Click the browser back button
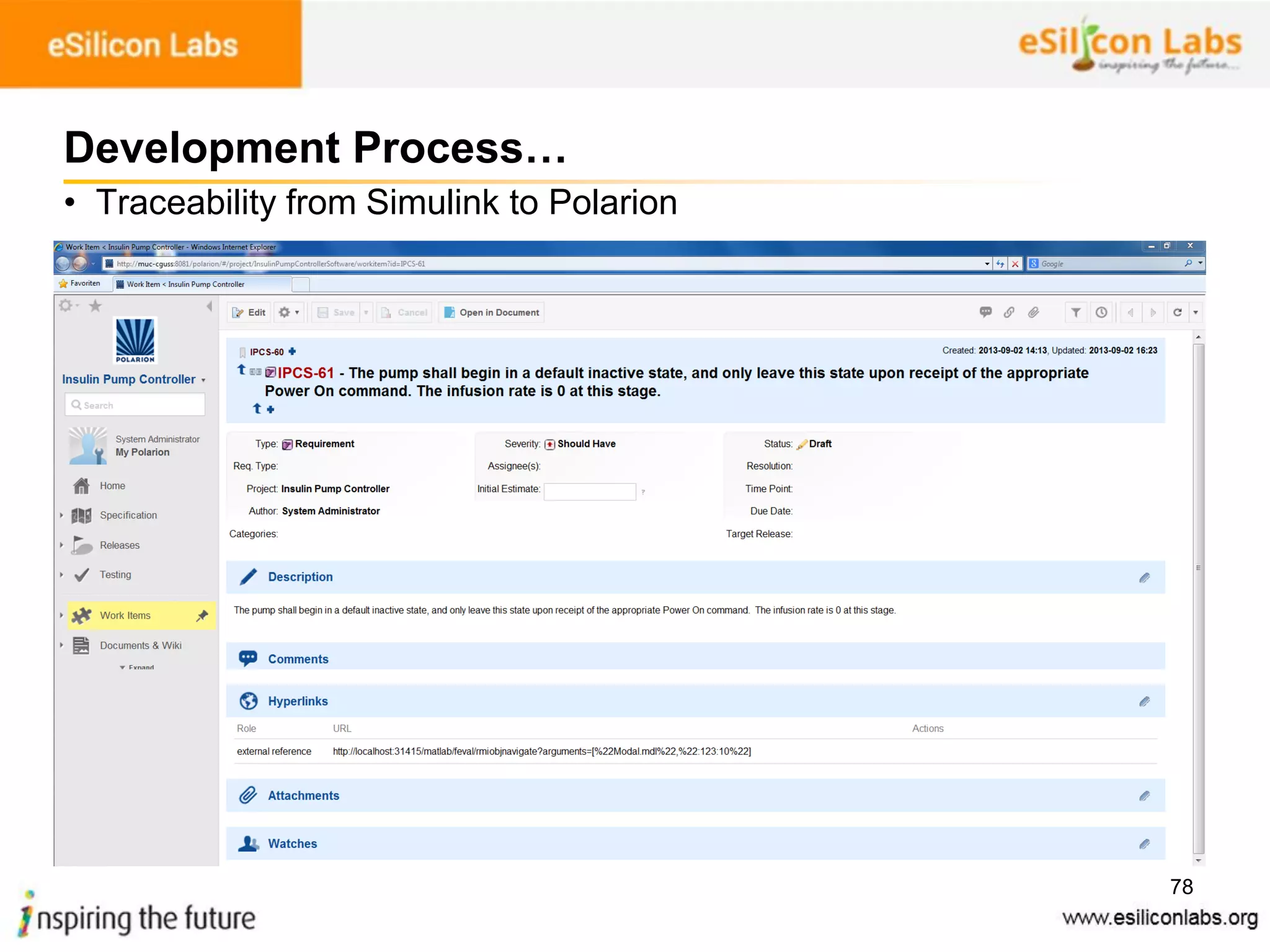 pos(63,263)
